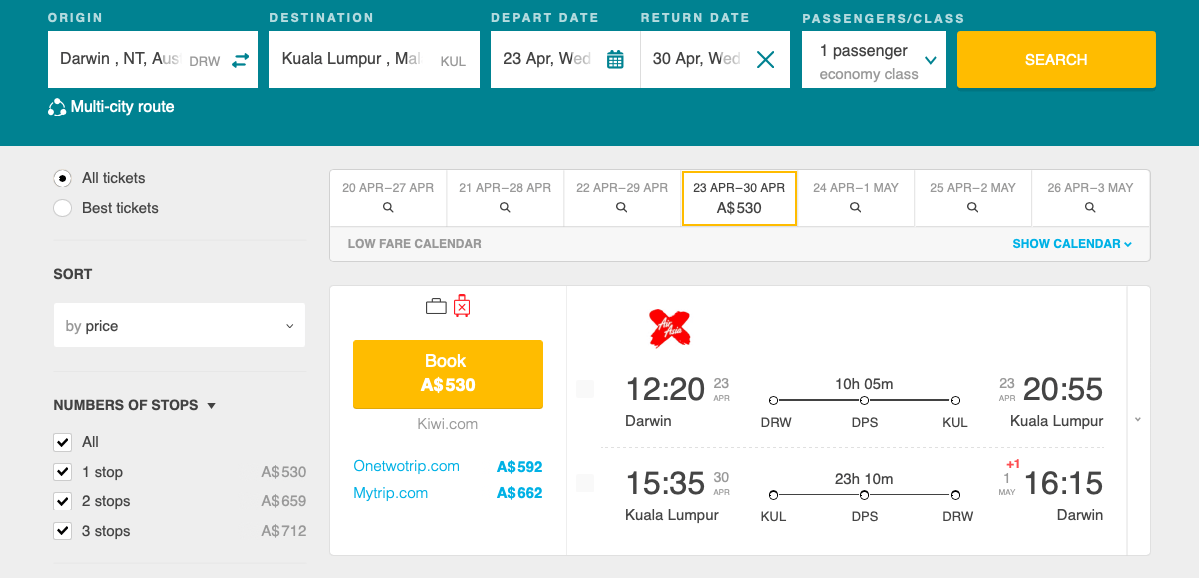Click the A$662 Mytrip price
The height and width of the screenshot is (578, 1199).
519,493
